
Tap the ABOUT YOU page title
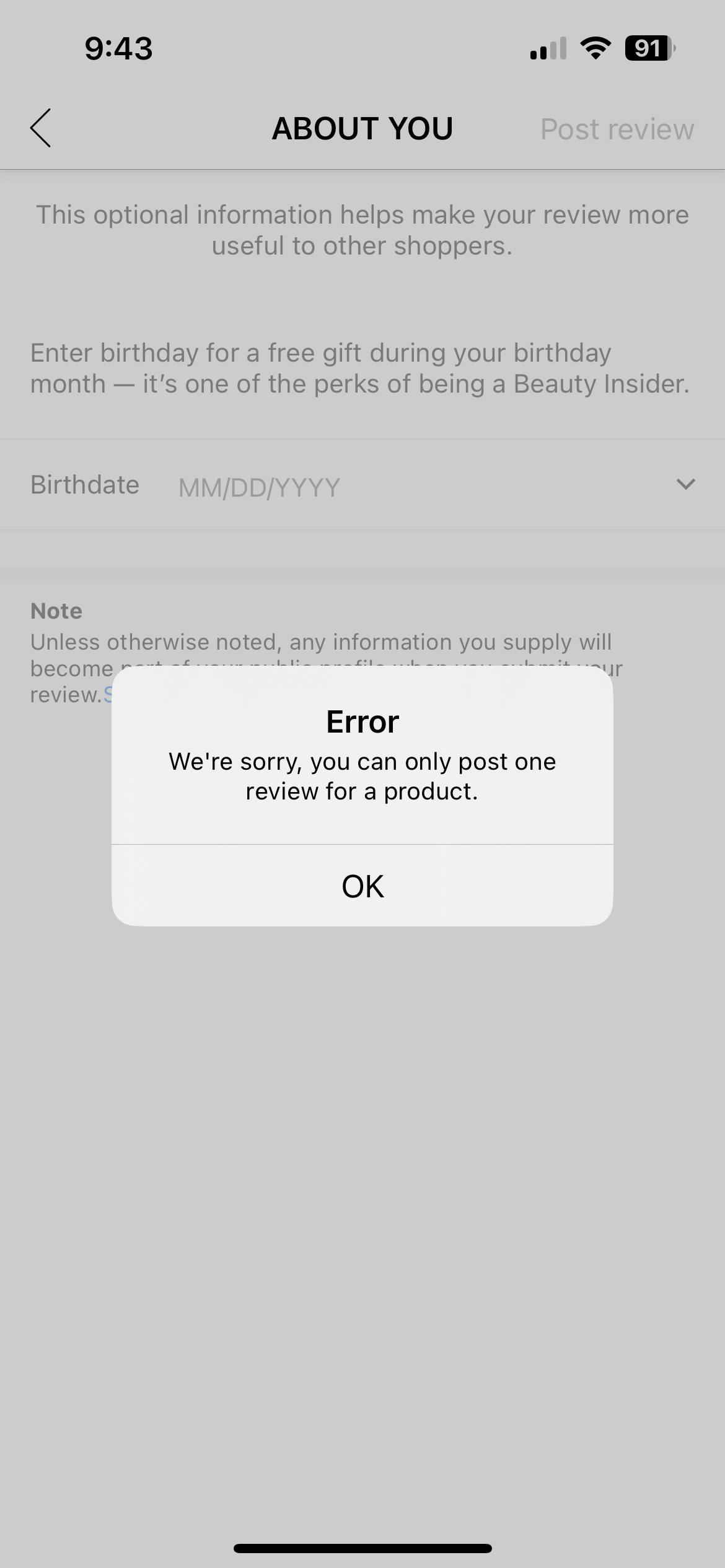click(362, 128)
